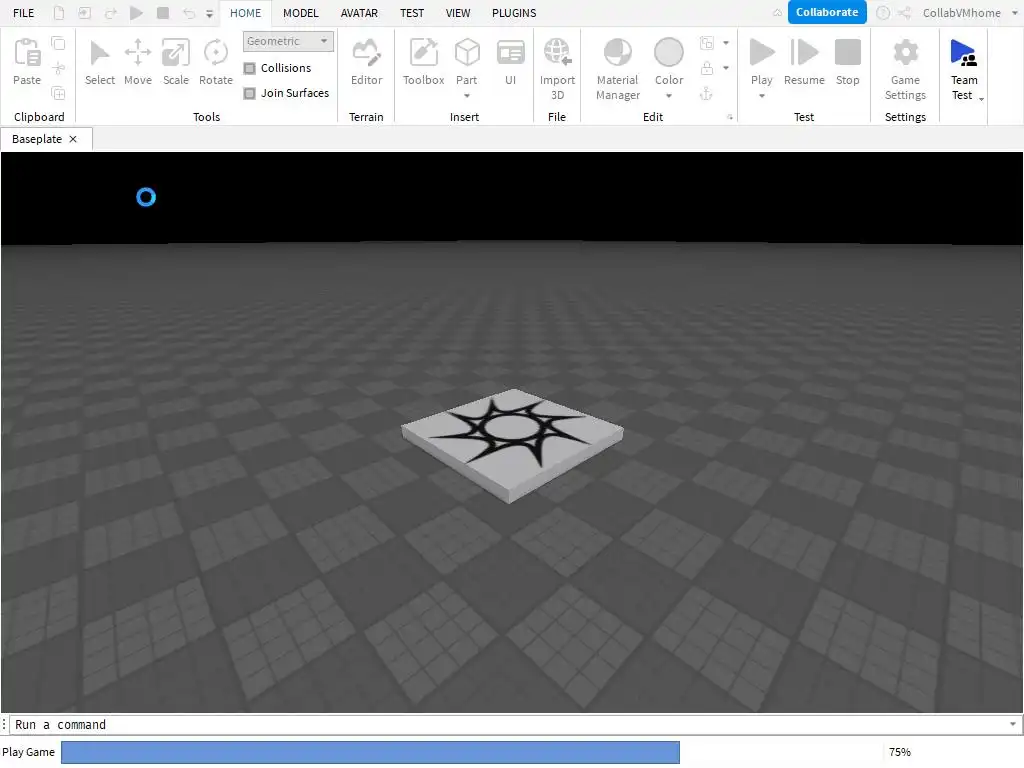
Task: Open the FILE menu
Action: 24,13
